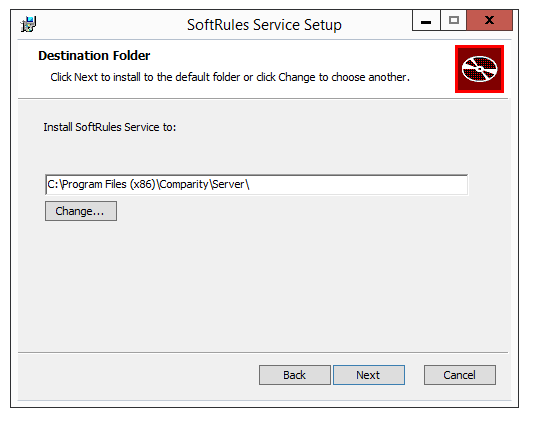Select the 'Destination Folder' heading
The width and height of the screenshot is (538, 428).
[x=94, y=56]
